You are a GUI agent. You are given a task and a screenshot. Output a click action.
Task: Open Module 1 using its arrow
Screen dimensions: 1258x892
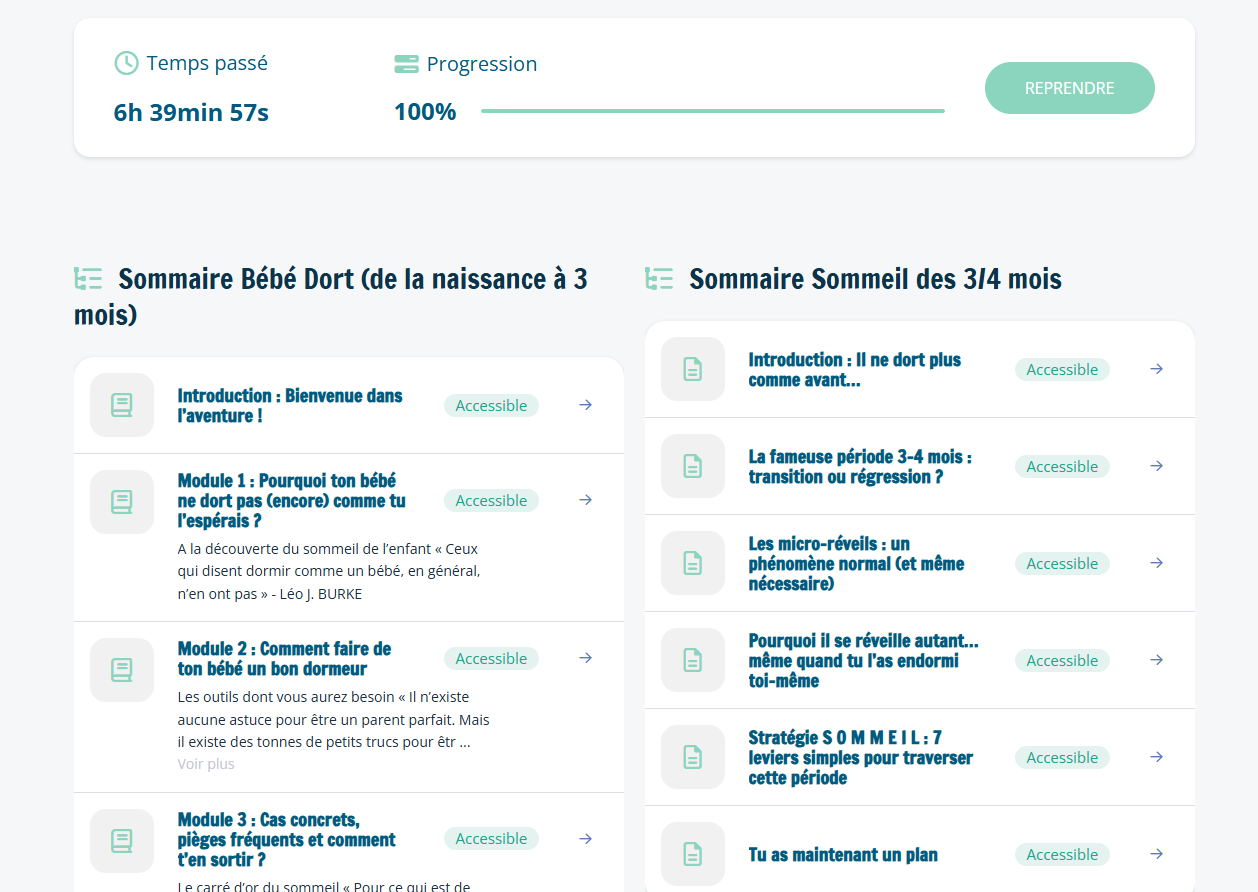pos(586,500)
